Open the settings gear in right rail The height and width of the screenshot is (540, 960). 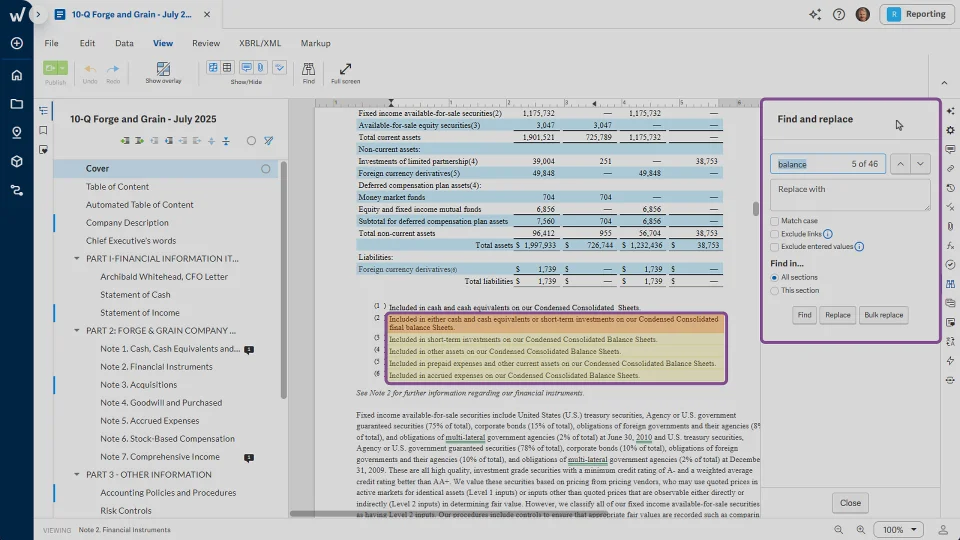click(x=950, y=130)
